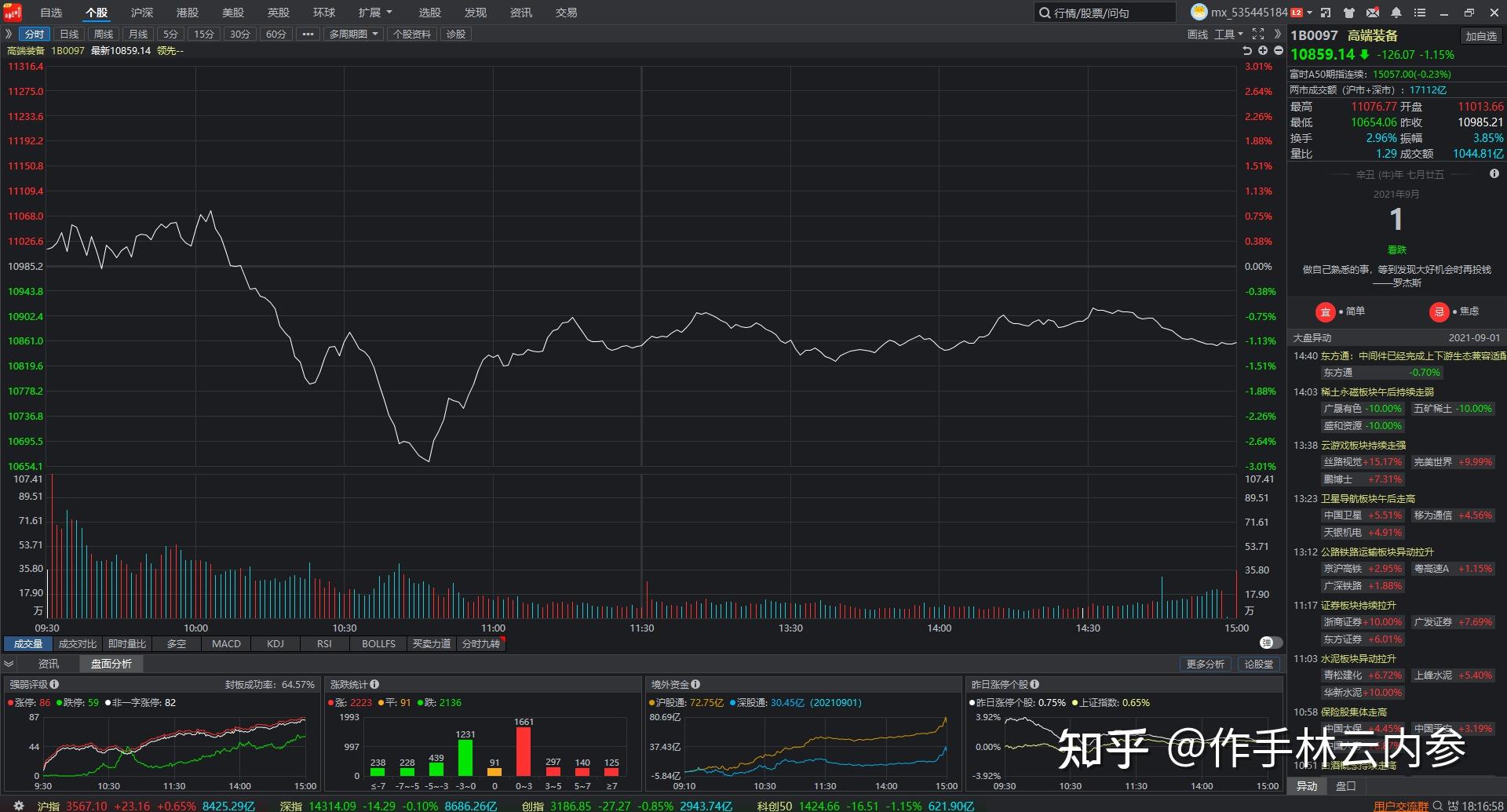Switch to the 日线 chart tab
The image size is (1507, 812).
[69, 34]
